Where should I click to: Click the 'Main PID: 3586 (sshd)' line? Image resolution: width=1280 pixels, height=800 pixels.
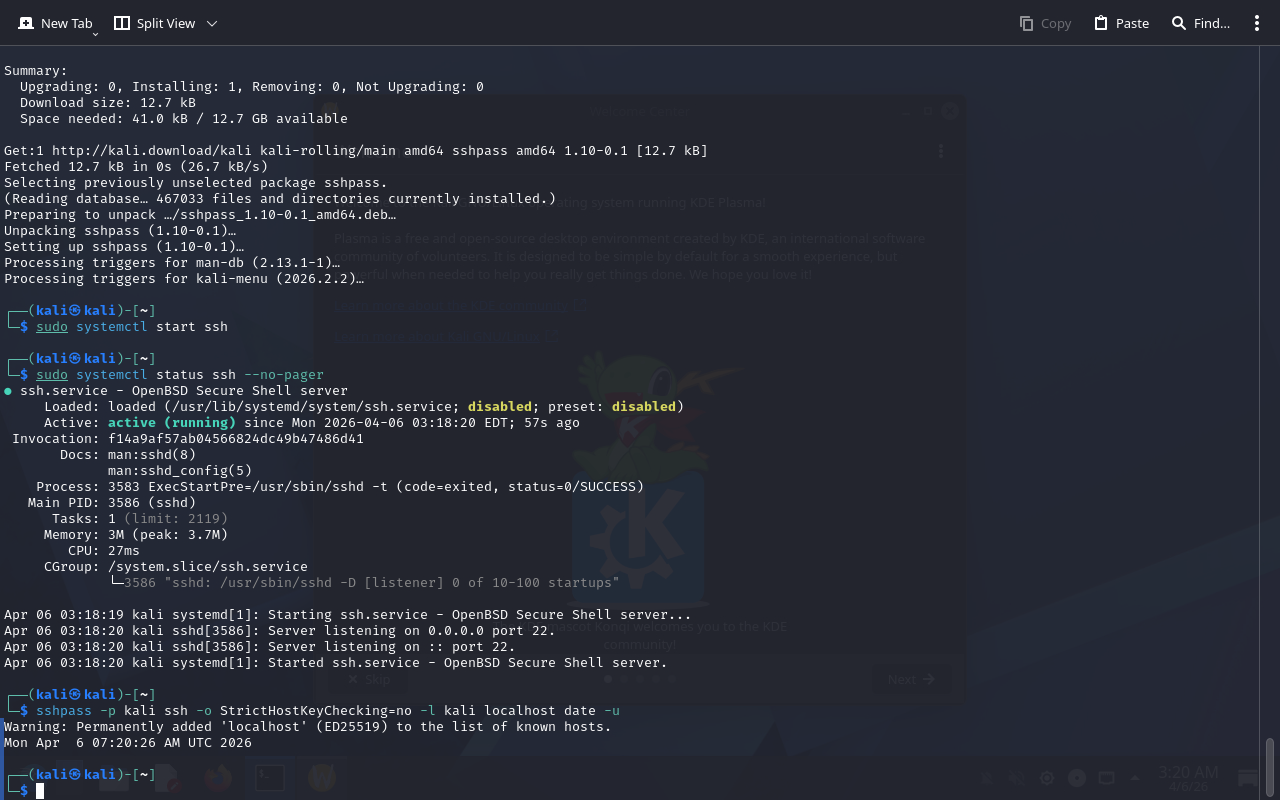[x=112, y=503]
